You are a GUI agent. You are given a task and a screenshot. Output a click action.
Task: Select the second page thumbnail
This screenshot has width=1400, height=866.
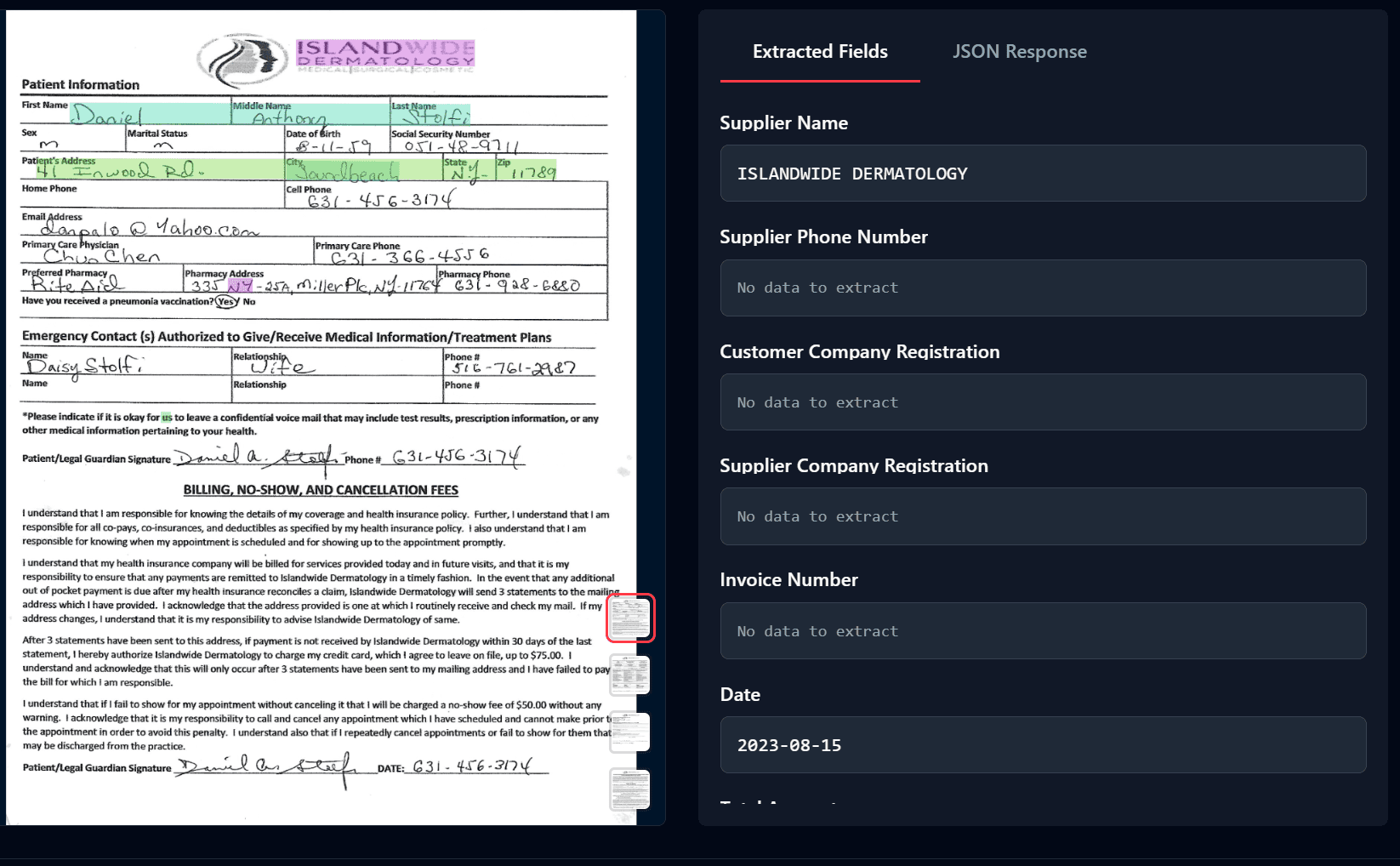tap(629, 675)
